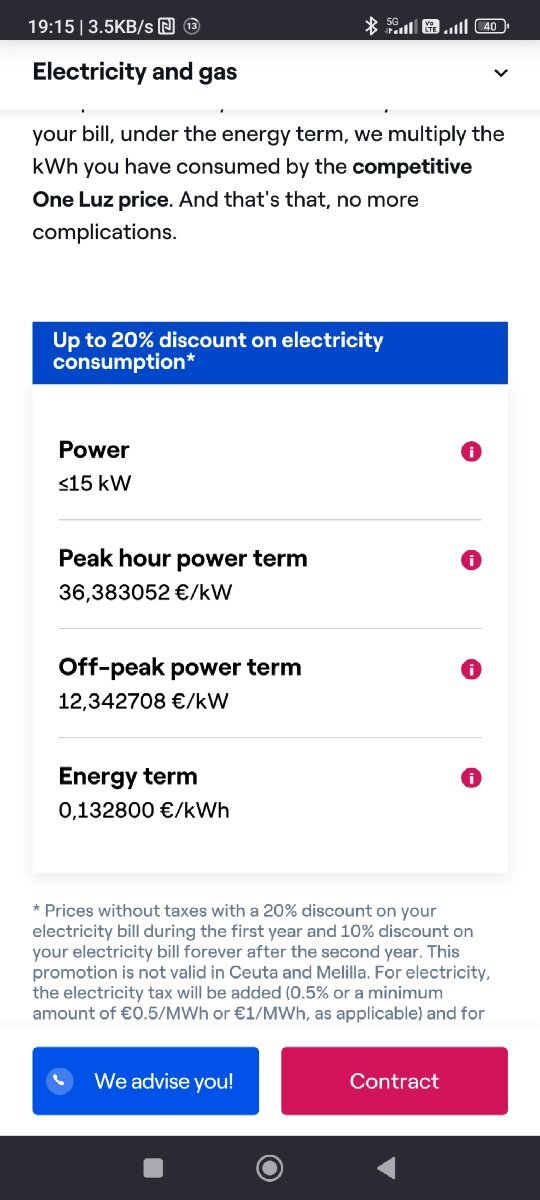Tap info icon for Peak hour power term
The width and height of the screenshot is (540, 1200).
tap(471, 560)
